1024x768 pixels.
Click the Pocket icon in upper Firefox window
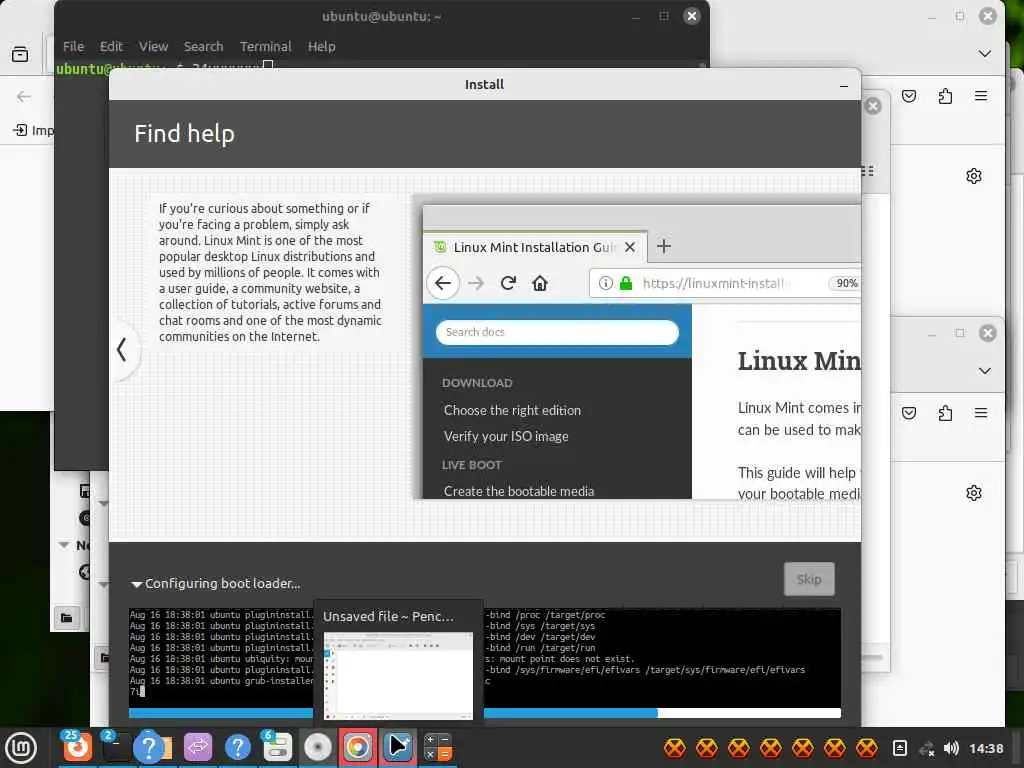tap(909, 97)
